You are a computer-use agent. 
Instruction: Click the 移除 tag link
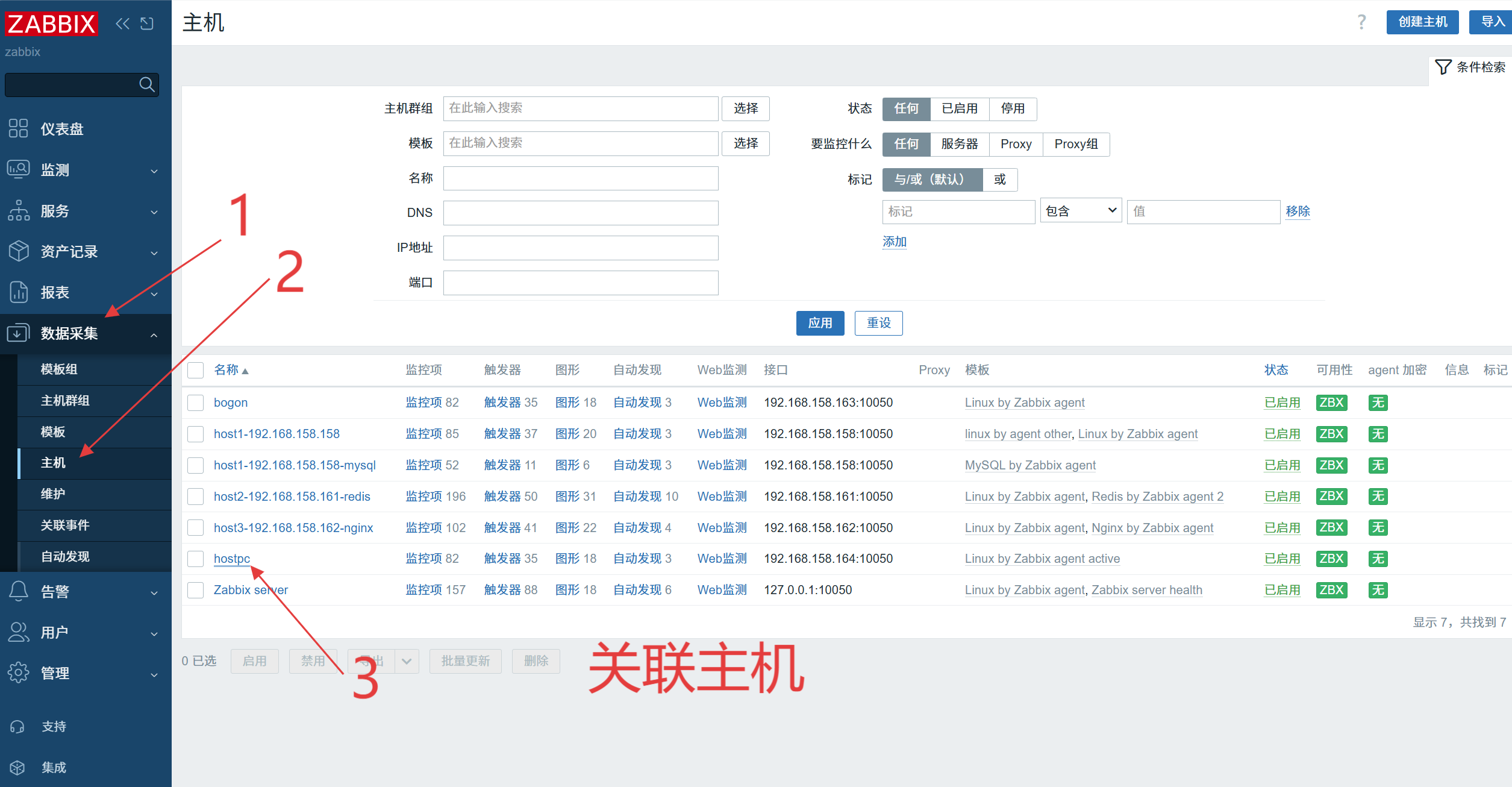point(1298,212)
